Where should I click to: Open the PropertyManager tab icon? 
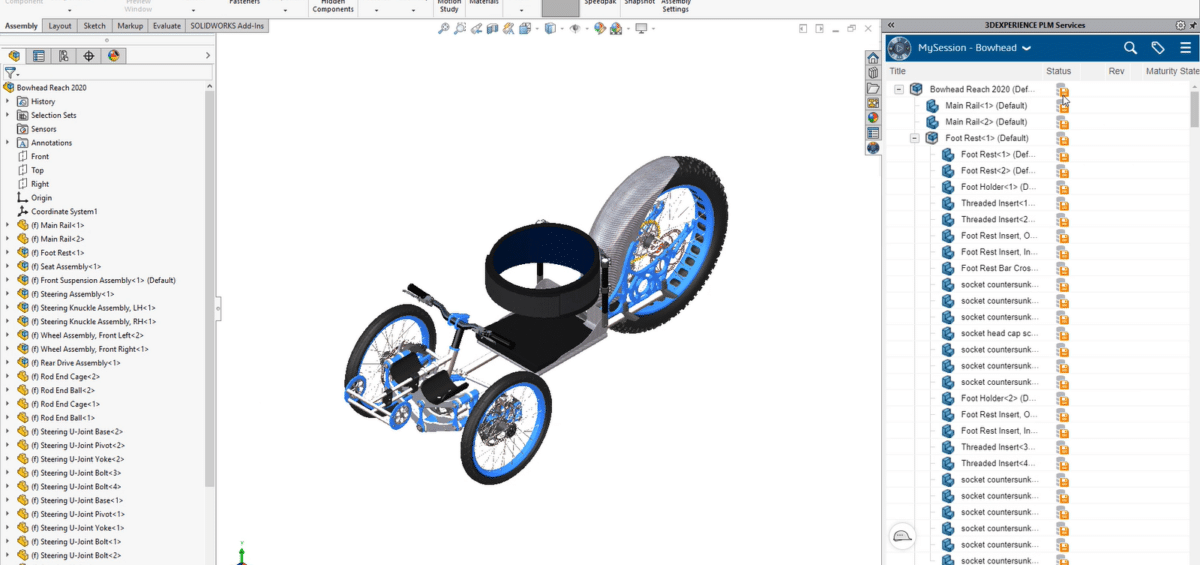[x=39, y=56]
